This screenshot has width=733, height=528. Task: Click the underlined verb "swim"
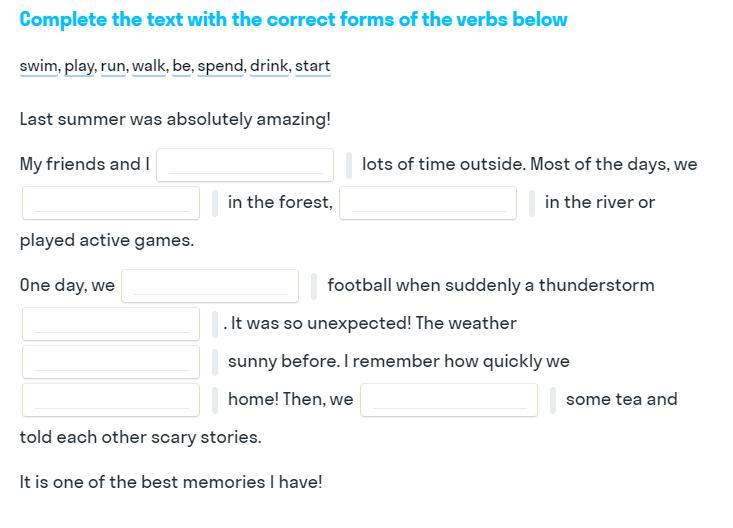pos(38,66)
